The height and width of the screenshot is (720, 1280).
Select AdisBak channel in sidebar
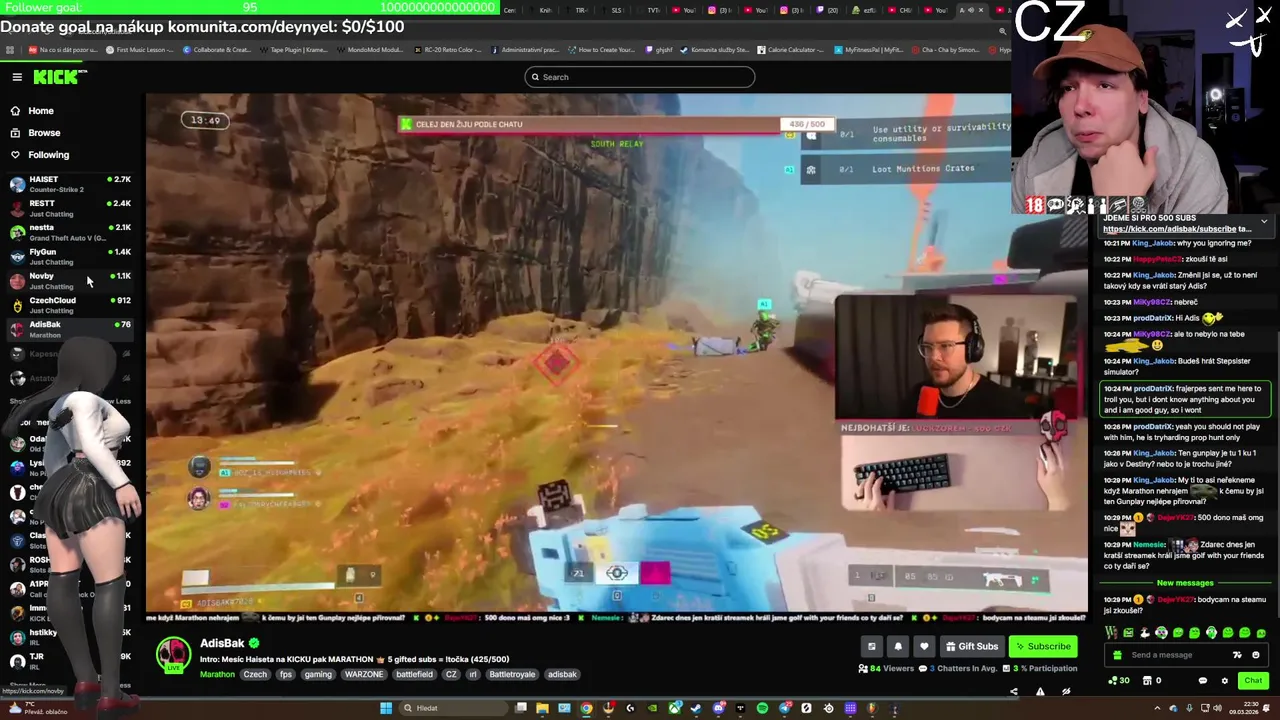pyautogui.click(x=70, y=329)
